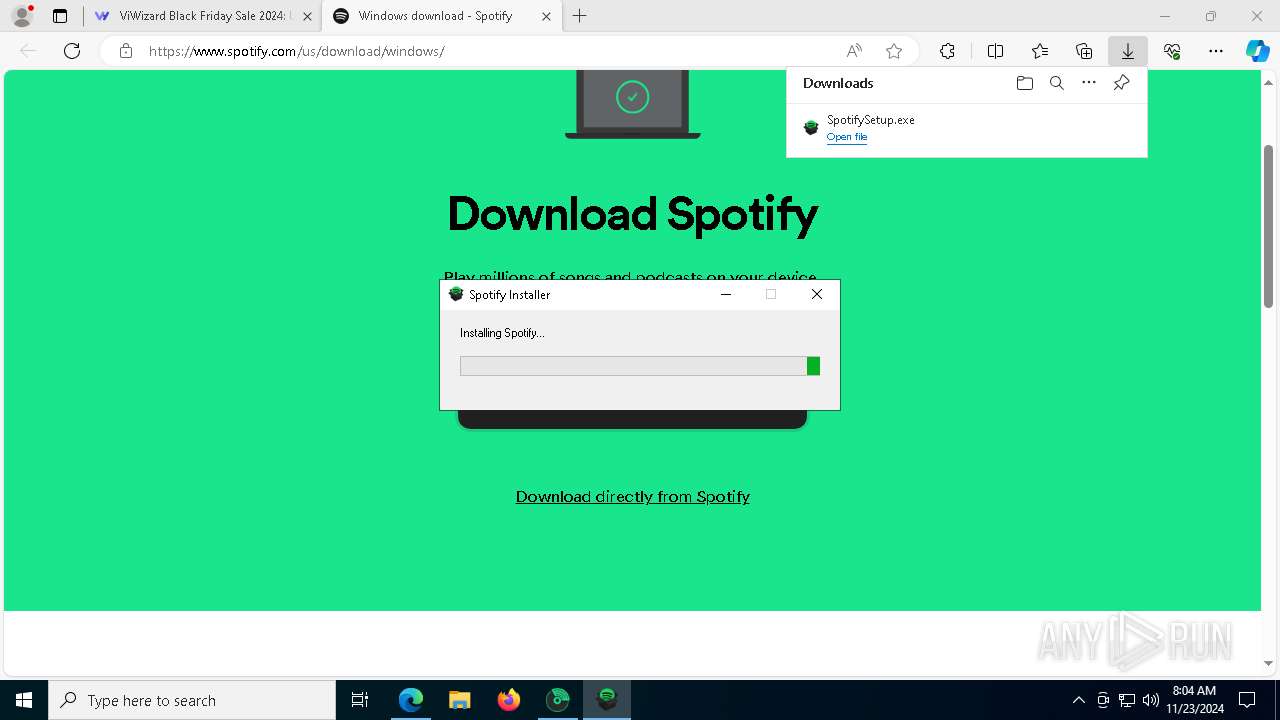The image size is (1280, 720).
Task: Click the Type here to search box
Action: 192,700
